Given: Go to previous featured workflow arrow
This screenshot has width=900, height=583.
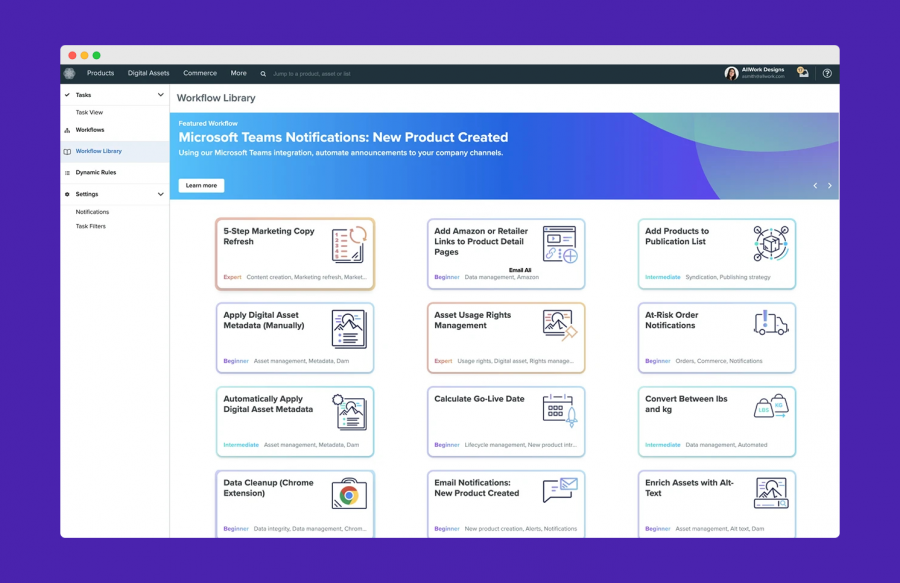Looking at the screenshot, I should point(815,185).
